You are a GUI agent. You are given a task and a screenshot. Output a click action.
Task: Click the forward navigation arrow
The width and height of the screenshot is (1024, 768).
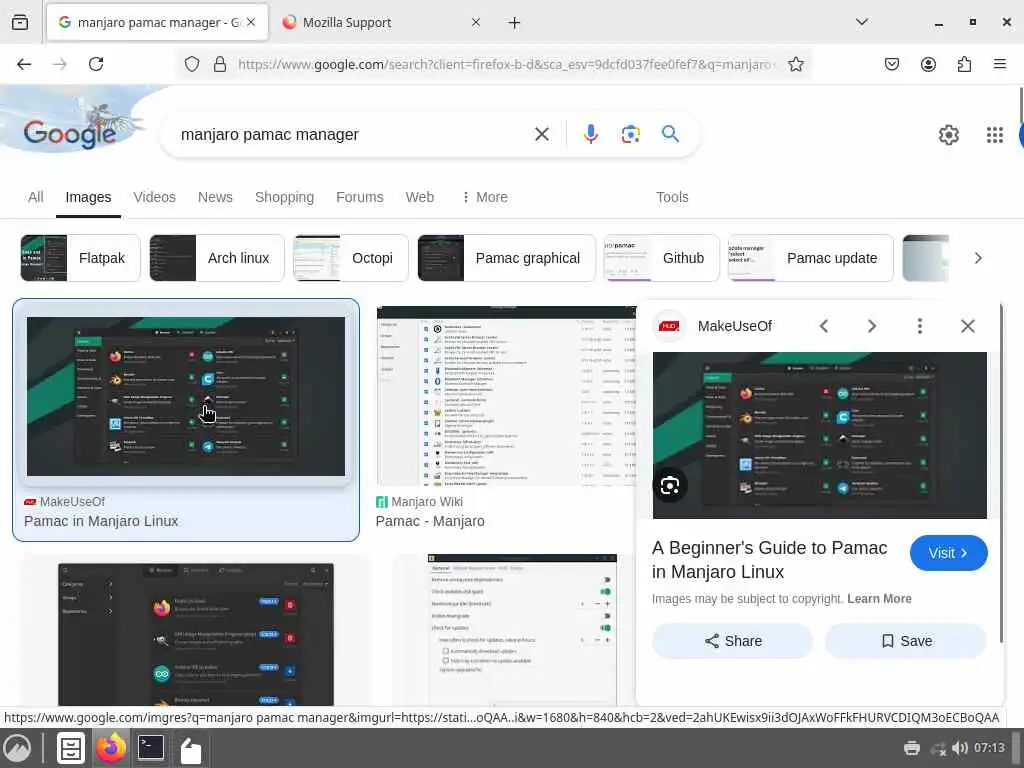pos(60,64)
